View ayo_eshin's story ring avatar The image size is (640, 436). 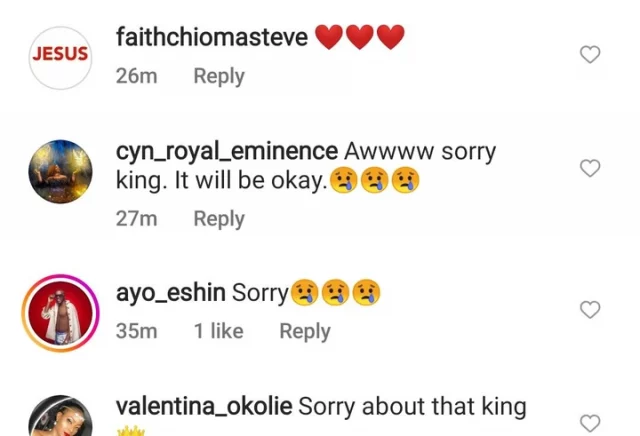(58, 313)
